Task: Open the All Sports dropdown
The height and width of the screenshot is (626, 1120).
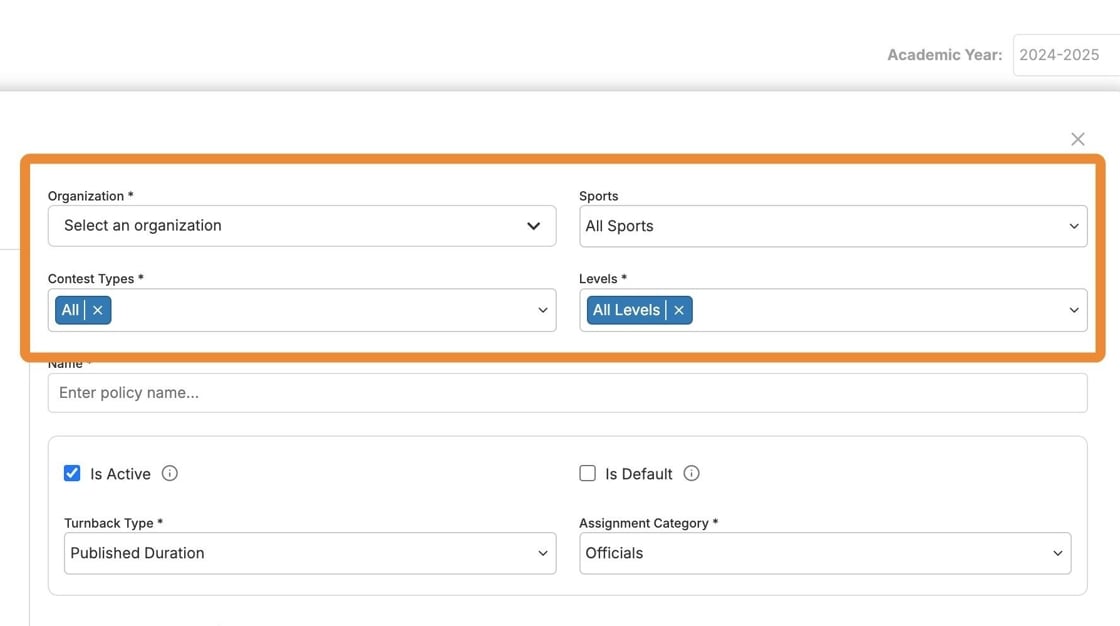Action: click(x=820, y=226)
